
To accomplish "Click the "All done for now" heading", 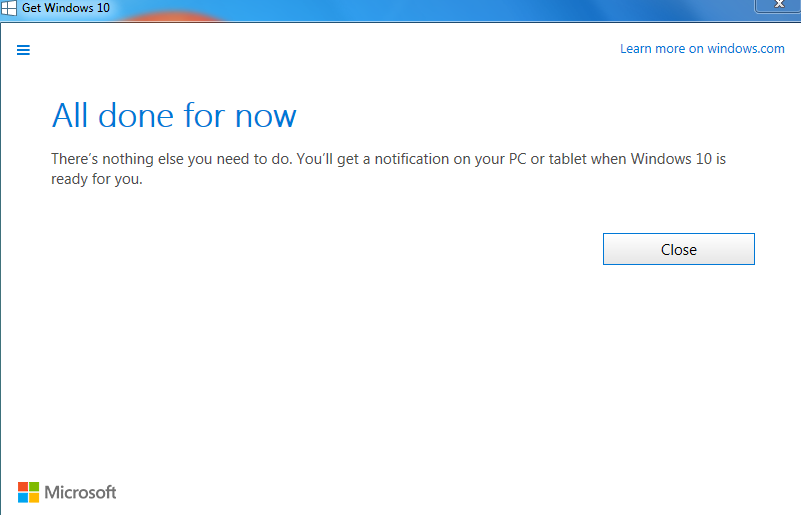I will (x=174, y=116).
